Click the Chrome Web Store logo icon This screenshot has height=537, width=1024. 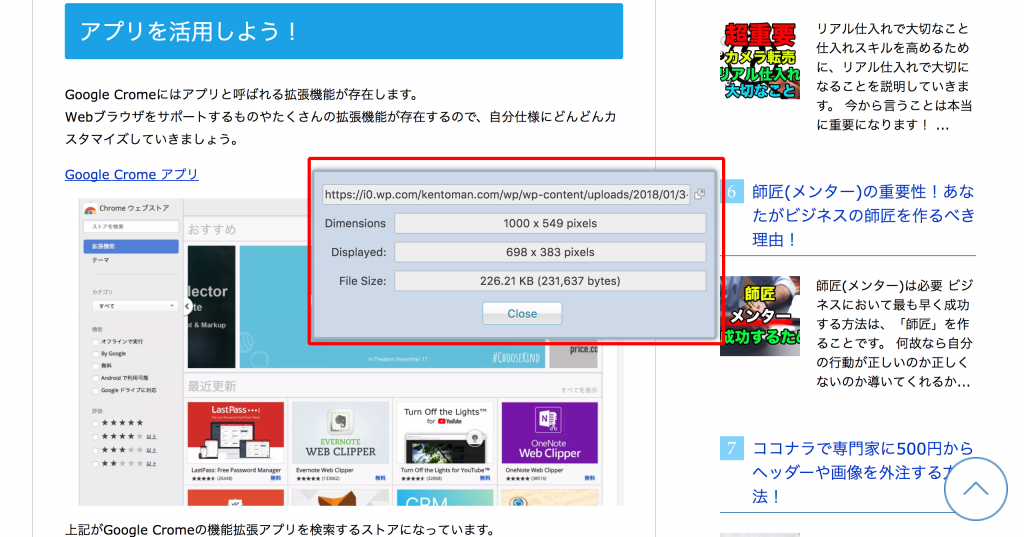point(90,209)
